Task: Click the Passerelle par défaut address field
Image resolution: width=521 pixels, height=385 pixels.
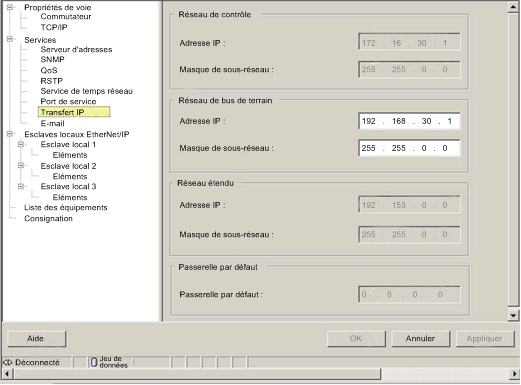Action: pos(409,294)
